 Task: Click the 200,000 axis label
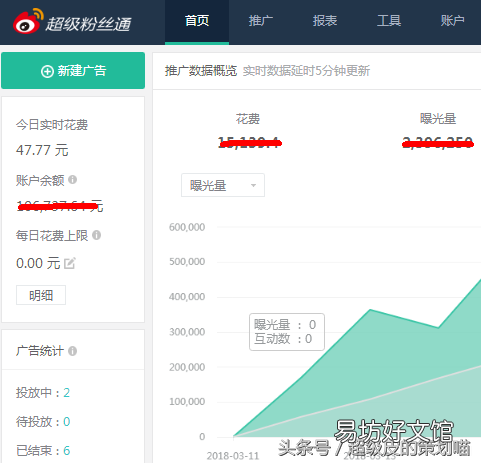coord(187,367)
